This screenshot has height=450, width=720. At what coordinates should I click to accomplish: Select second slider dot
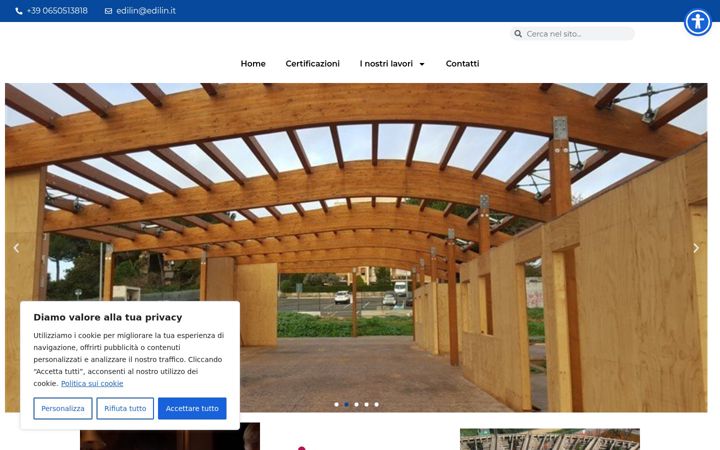[346, 405]
